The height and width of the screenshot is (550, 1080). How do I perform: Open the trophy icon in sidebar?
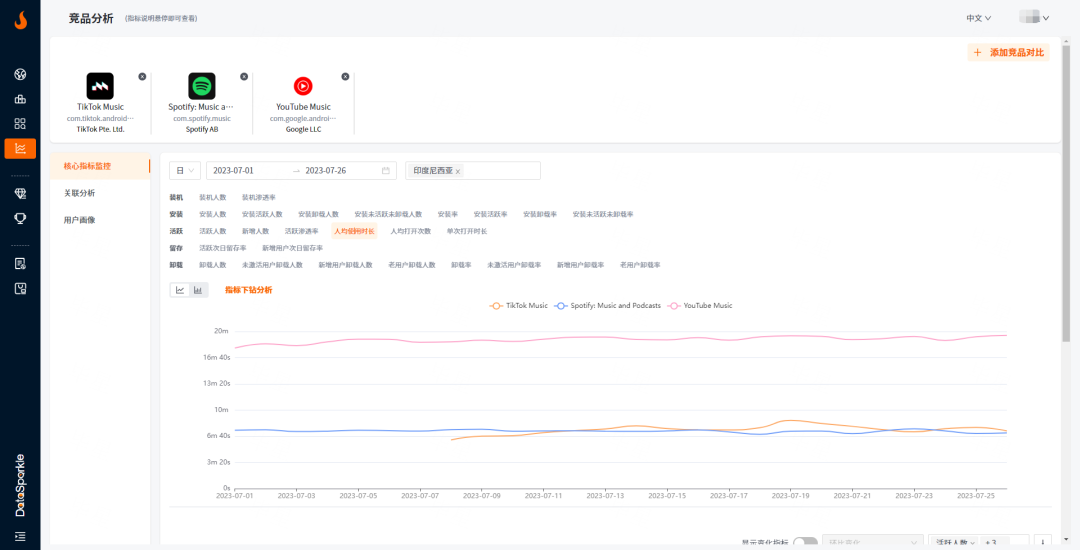(x=20, y=218)
